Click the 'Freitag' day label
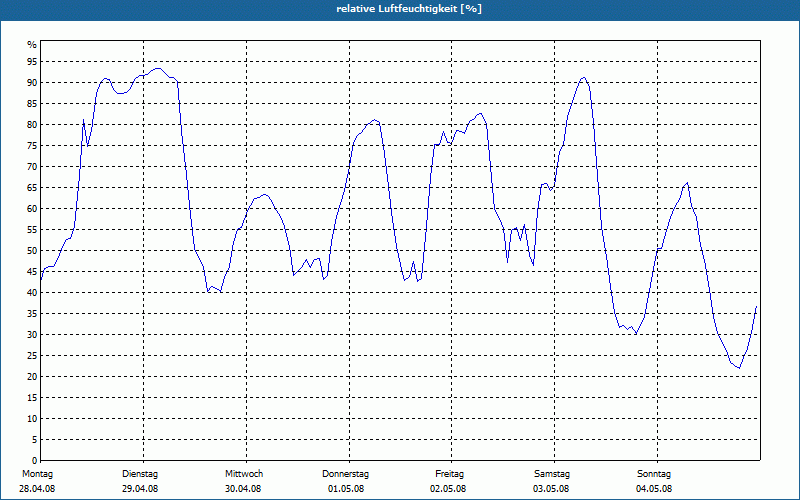 coord(449,474)
